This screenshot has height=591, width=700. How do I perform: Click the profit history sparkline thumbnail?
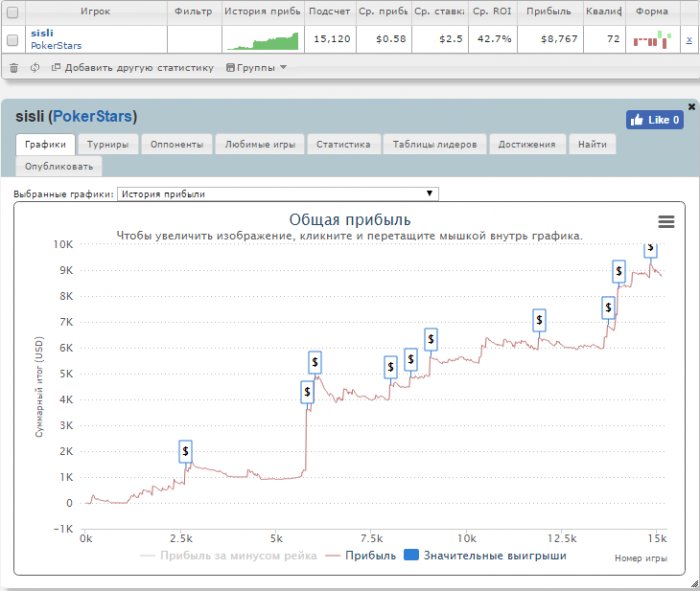[x=262, y=40]
